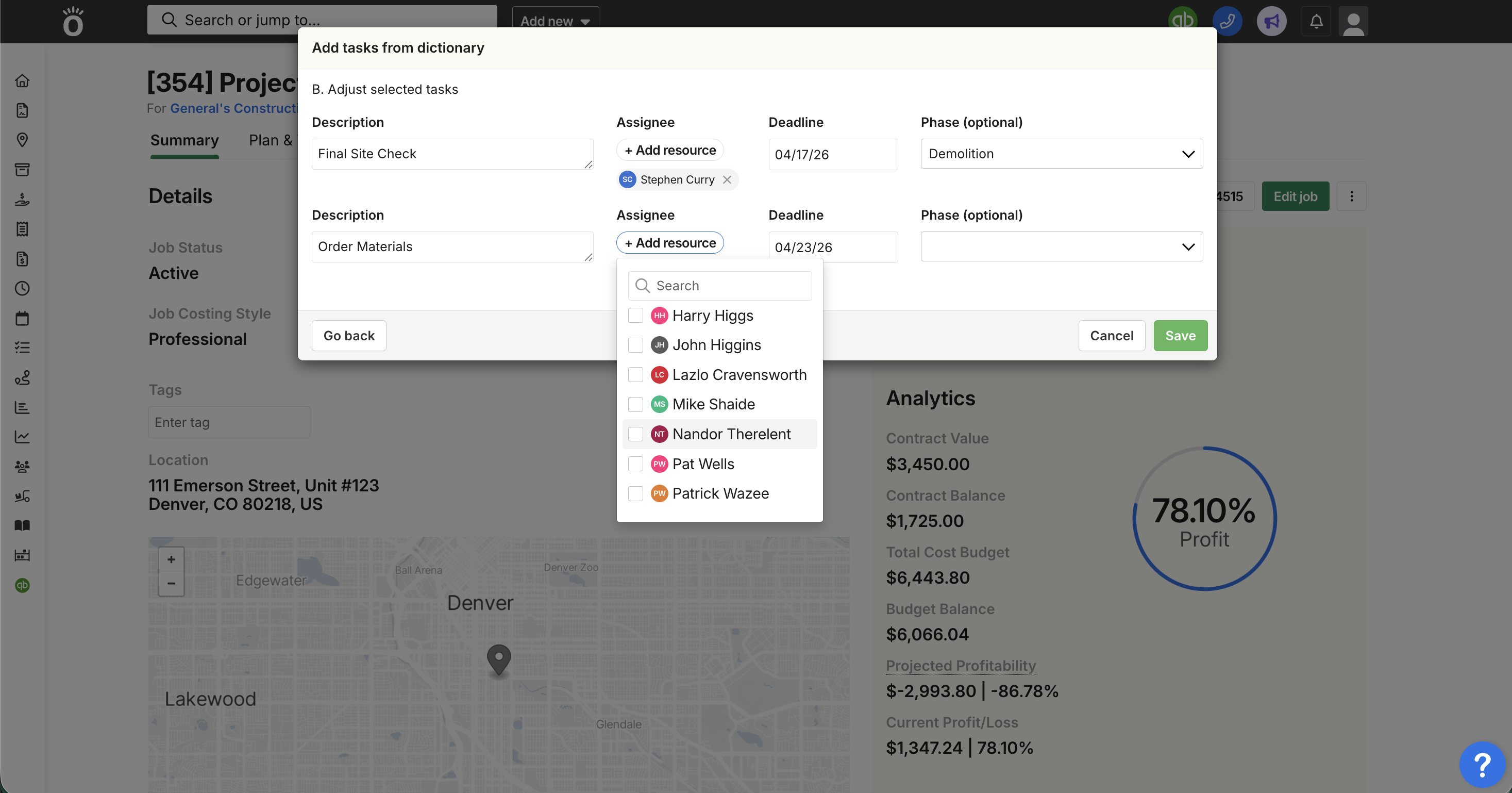Open the location pin sidebar icon

click(22, 140)
